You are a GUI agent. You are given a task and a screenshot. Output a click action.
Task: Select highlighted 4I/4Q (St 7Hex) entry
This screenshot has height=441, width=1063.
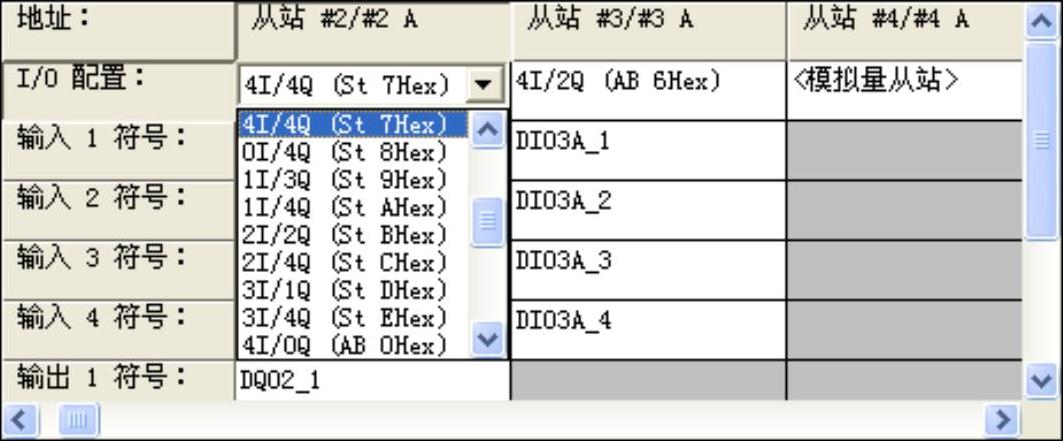point(345,125)
